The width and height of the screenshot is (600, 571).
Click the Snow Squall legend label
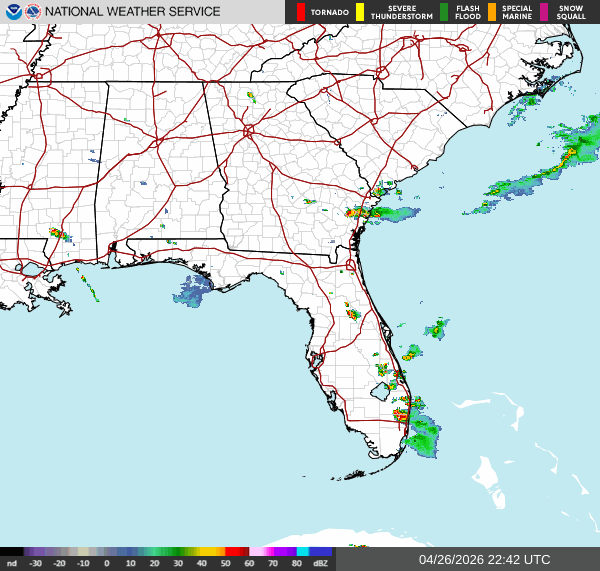coord(571,12)
